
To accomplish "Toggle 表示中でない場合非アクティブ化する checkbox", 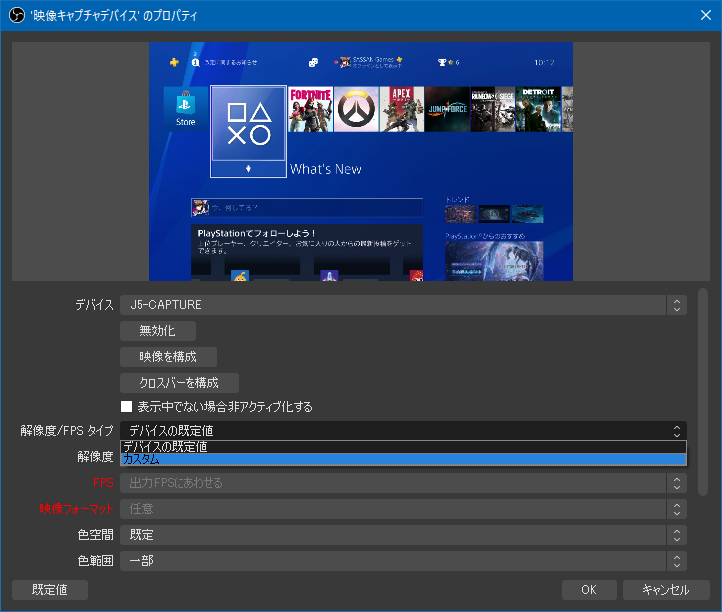I will [127, 407].
